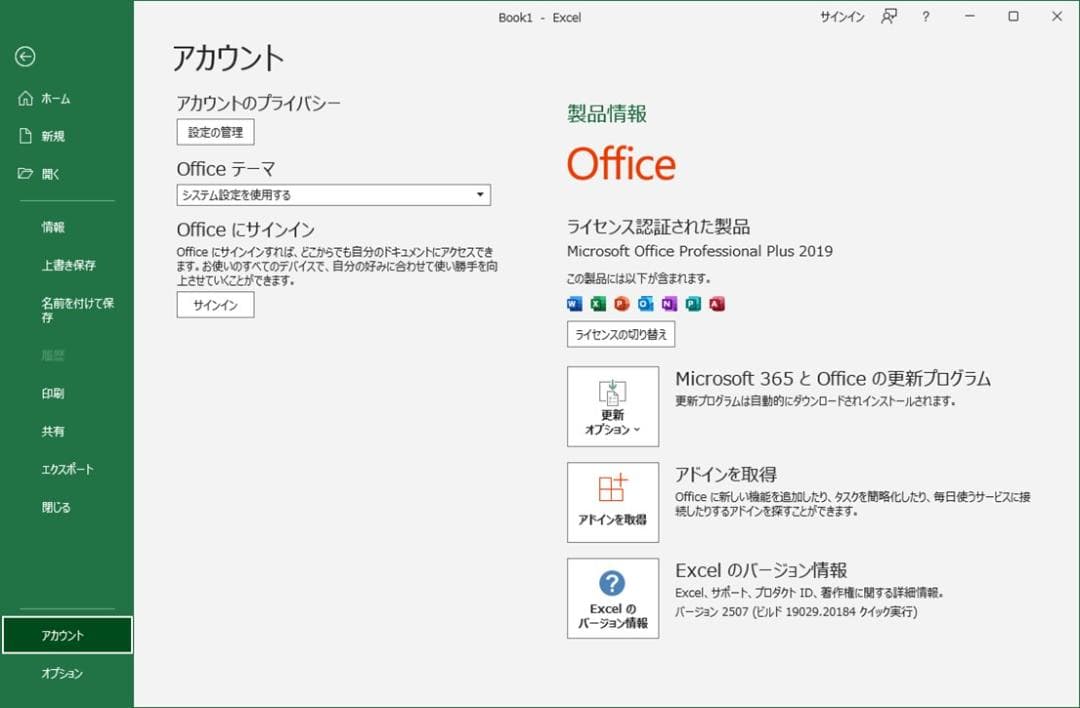Click the PowerPoint app icon
The image size is (1080, 708).
(620, 304)
